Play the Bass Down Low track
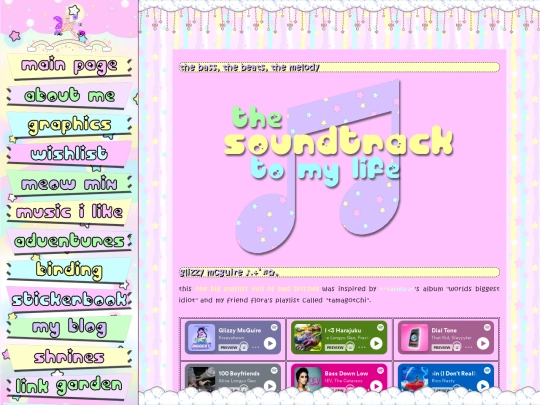This screenshot has height=405, width=540. 376,386
